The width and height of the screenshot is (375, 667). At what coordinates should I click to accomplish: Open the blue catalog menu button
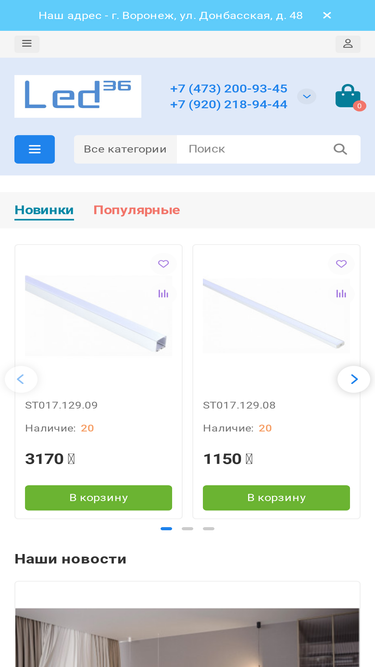pos(34,149)
